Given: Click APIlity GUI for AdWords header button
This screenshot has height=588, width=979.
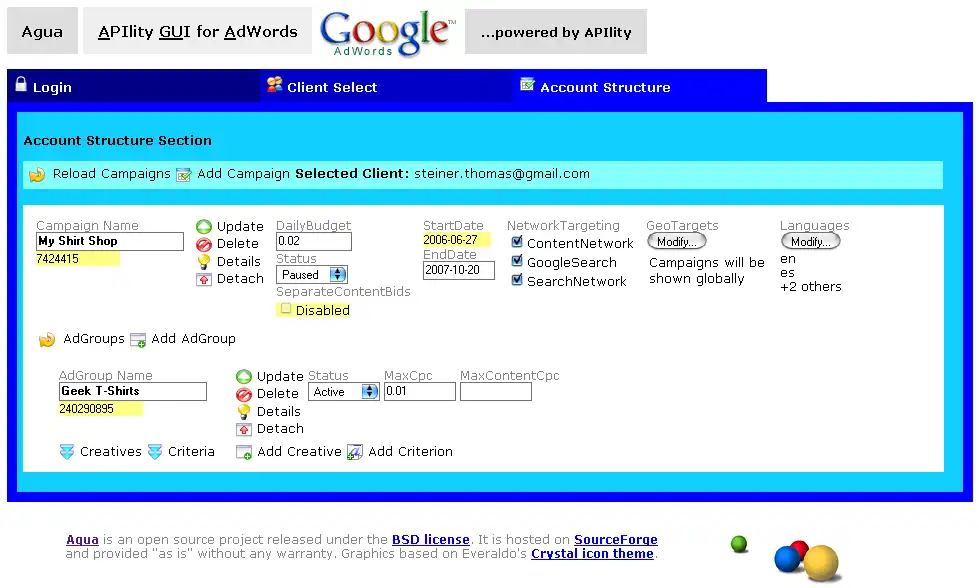Looking at the screenshot, I should (x=197, y=31).
